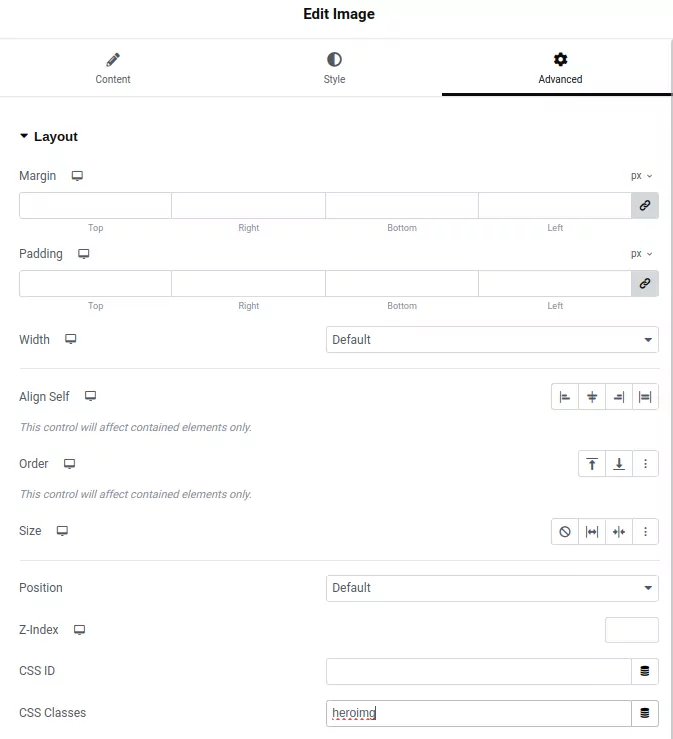Open dynamic tags for CSS Classes
Image resolution: width=673 pixels, height=739 pixels.
(645, 713)
